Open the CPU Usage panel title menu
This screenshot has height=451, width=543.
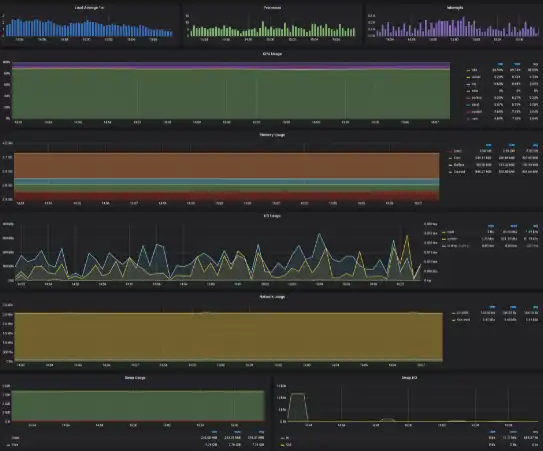272,54
